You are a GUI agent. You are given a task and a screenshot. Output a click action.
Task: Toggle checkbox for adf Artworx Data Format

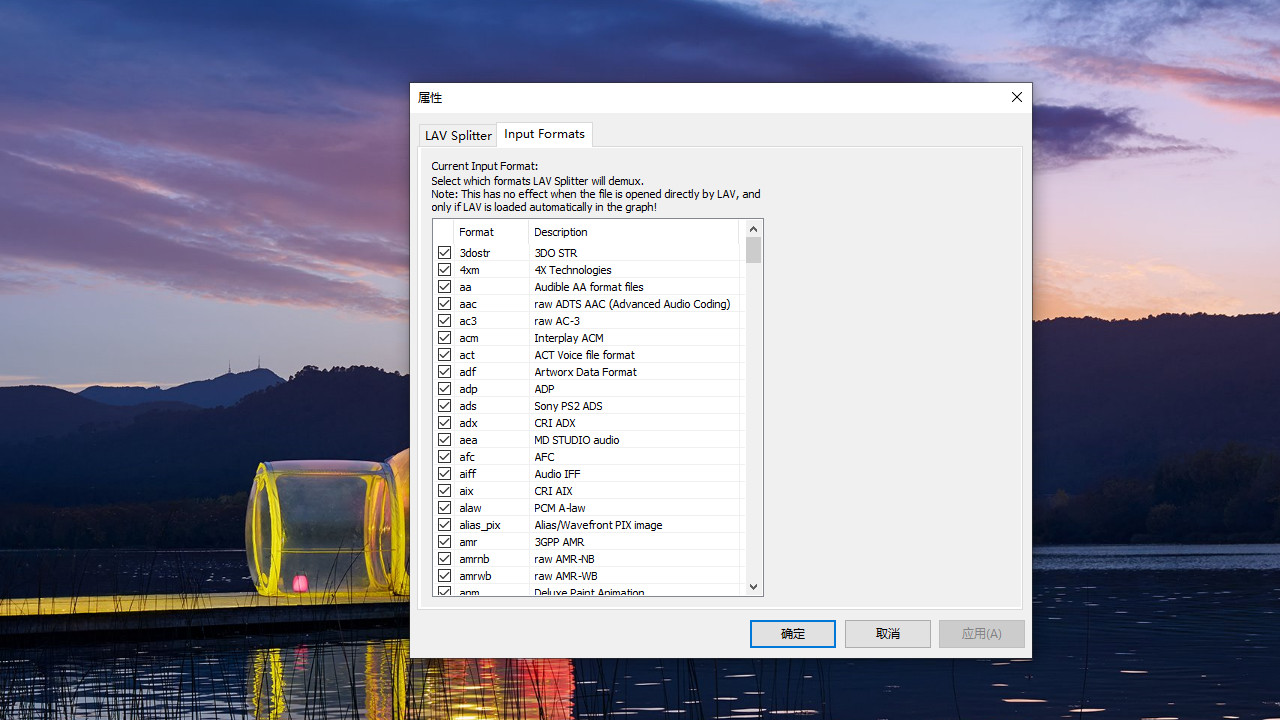(x=444, y=372)
